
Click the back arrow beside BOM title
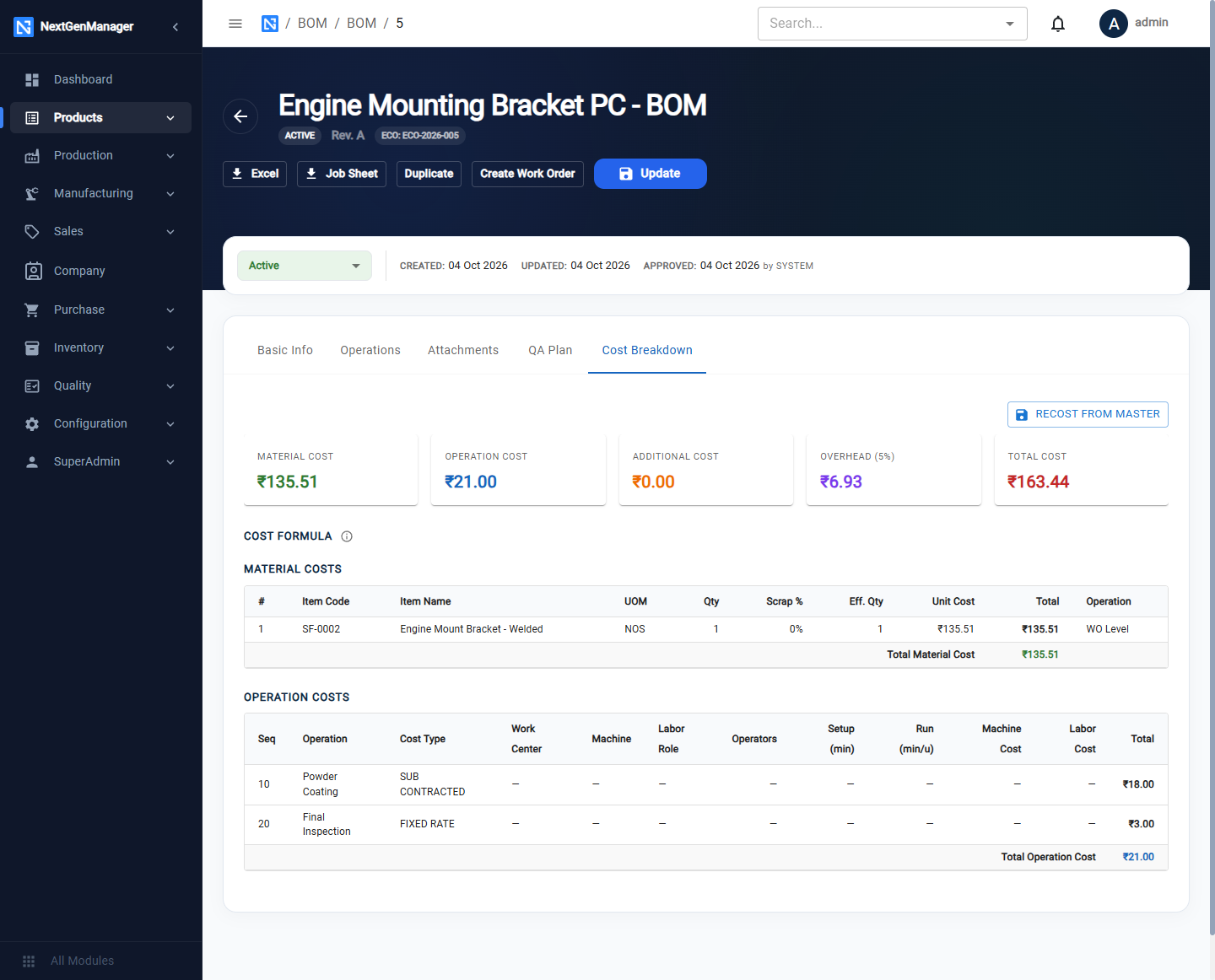pos(240,116)
